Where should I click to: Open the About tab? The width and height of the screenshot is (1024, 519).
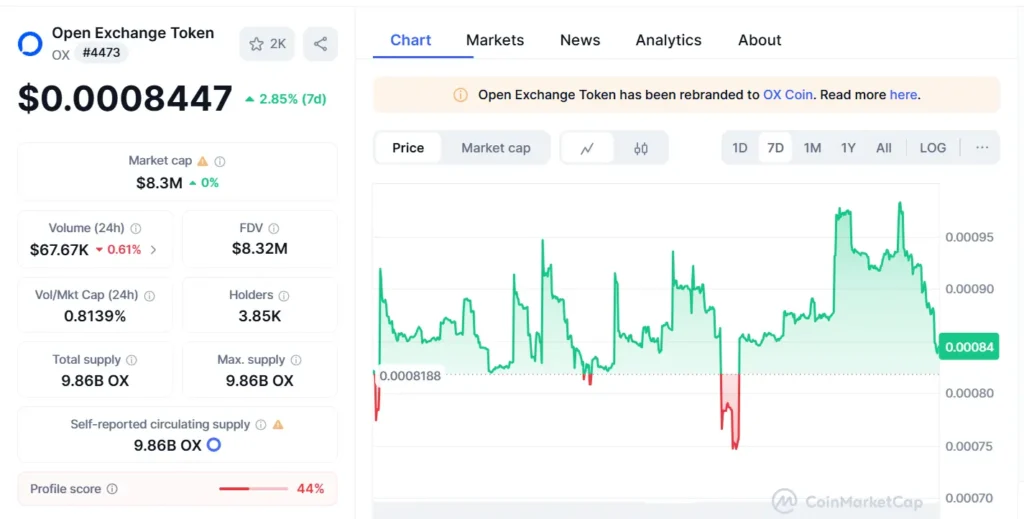[760, 40]
